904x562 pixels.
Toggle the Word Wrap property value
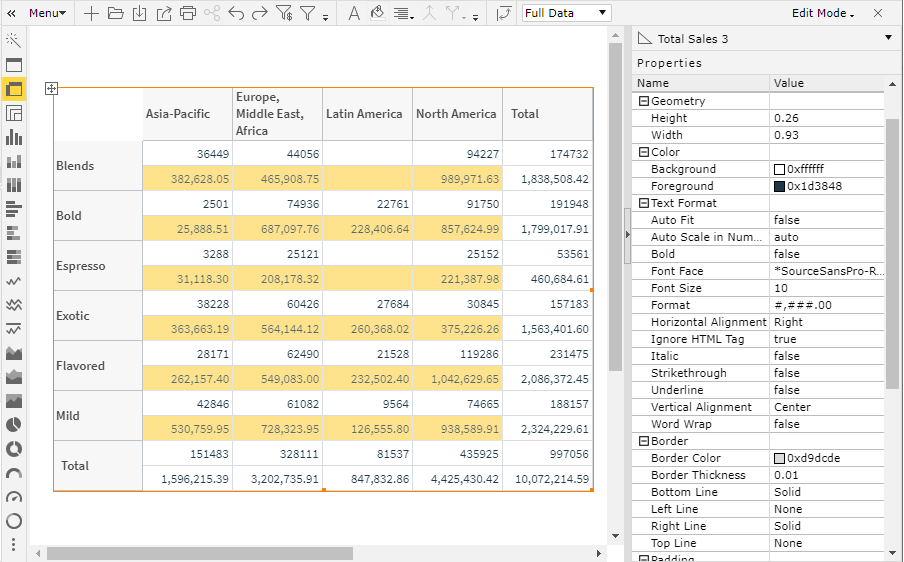pyautogui.click(x=826, y=424)
